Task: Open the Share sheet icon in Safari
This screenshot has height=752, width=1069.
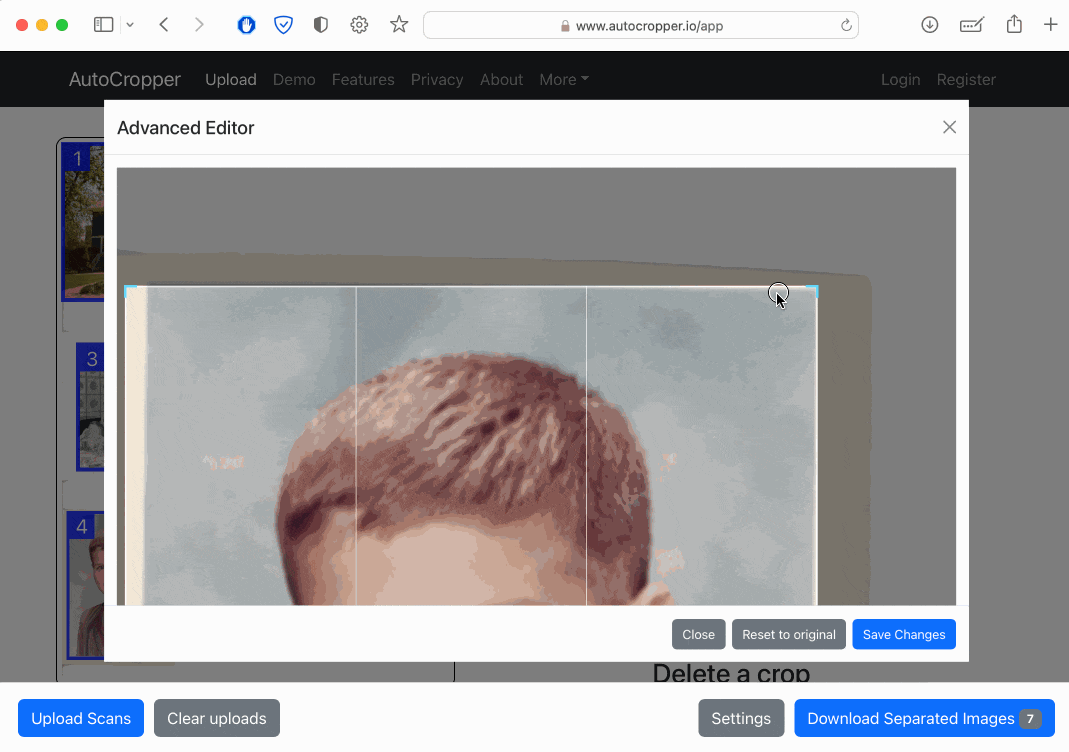Action: pyautogui.click(x=1014, y=24)
